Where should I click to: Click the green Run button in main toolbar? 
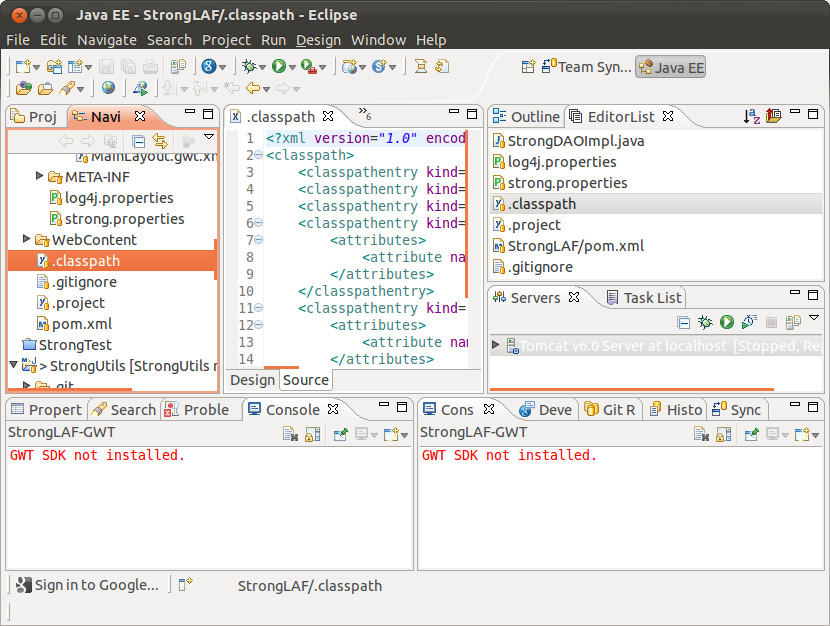(x=279, y=67)
